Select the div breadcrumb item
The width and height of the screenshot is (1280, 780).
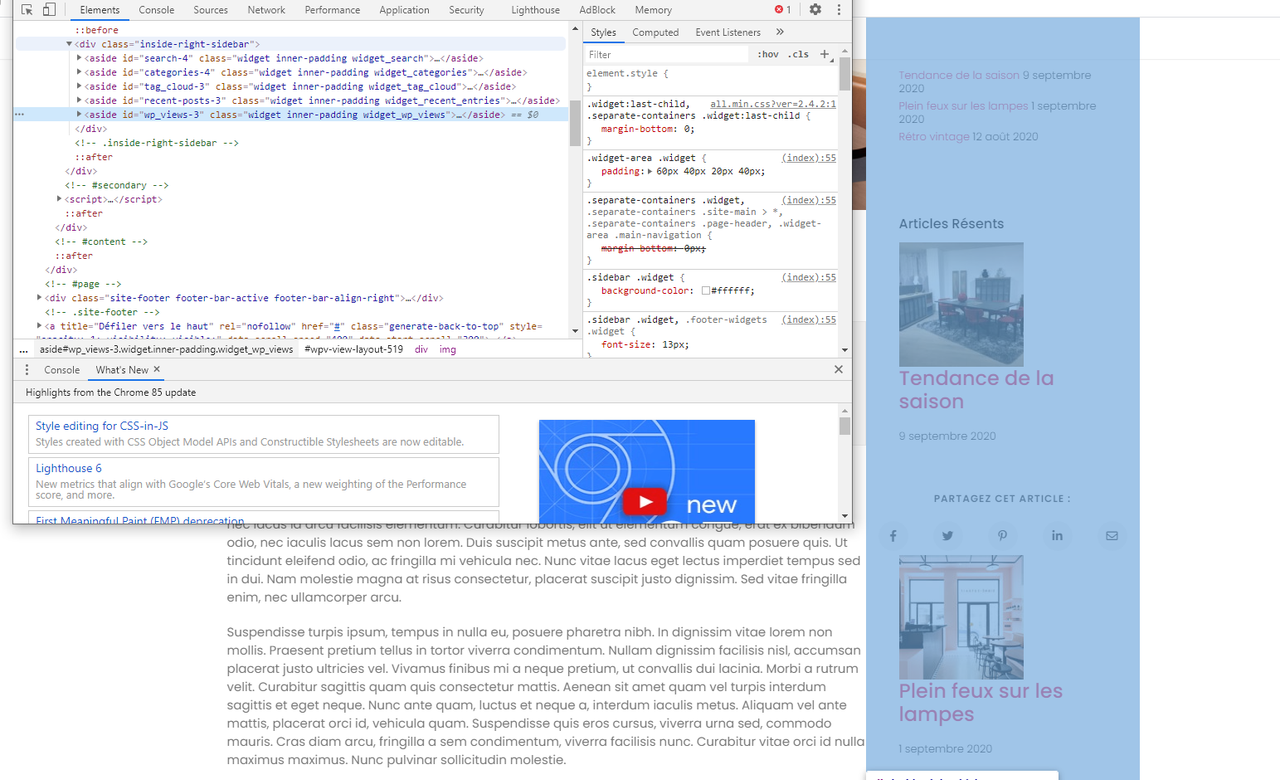pos(421,350)
